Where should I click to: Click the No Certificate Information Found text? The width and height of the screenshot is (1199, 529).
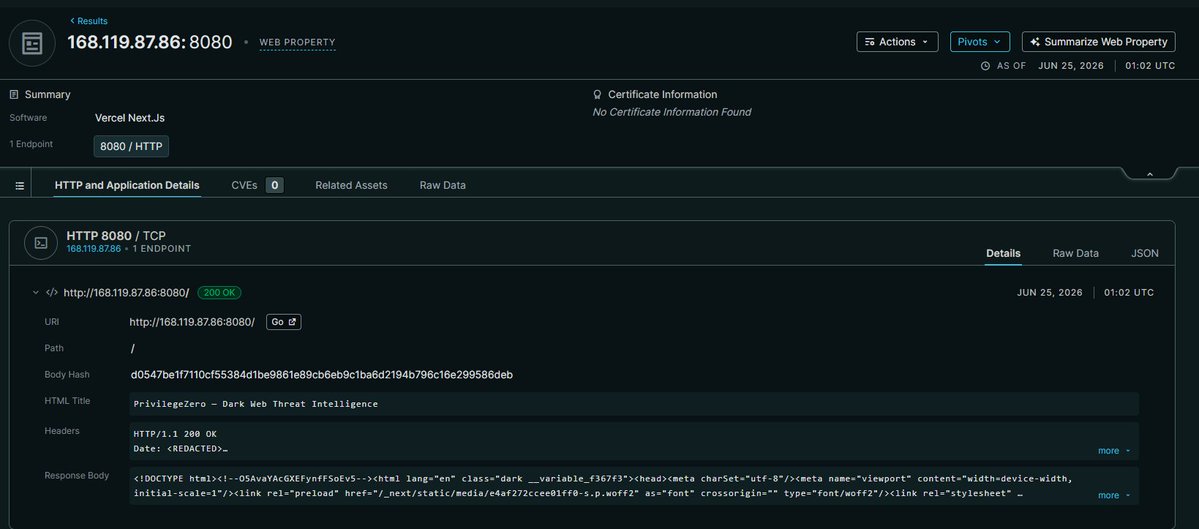pos(672,112)
